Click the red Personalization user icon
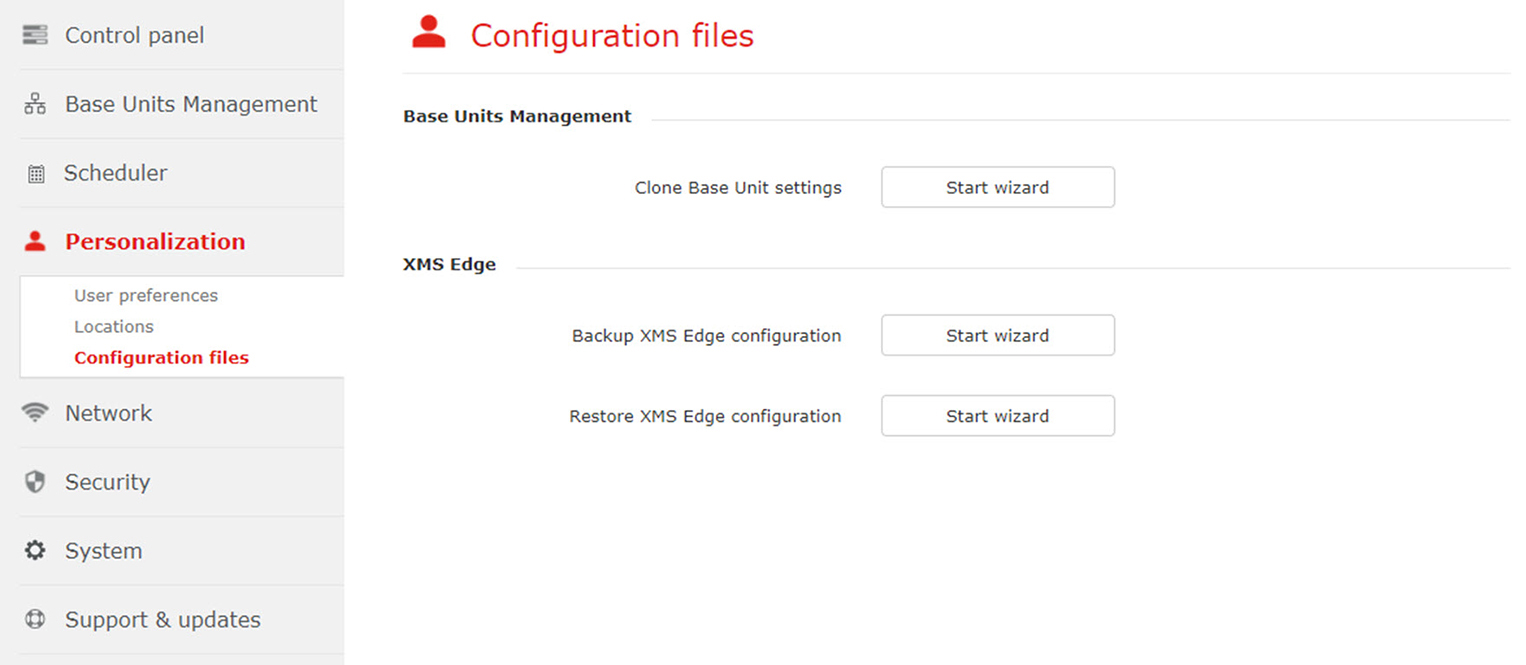This screenshot has height=665, width=1526. point(35,241)
